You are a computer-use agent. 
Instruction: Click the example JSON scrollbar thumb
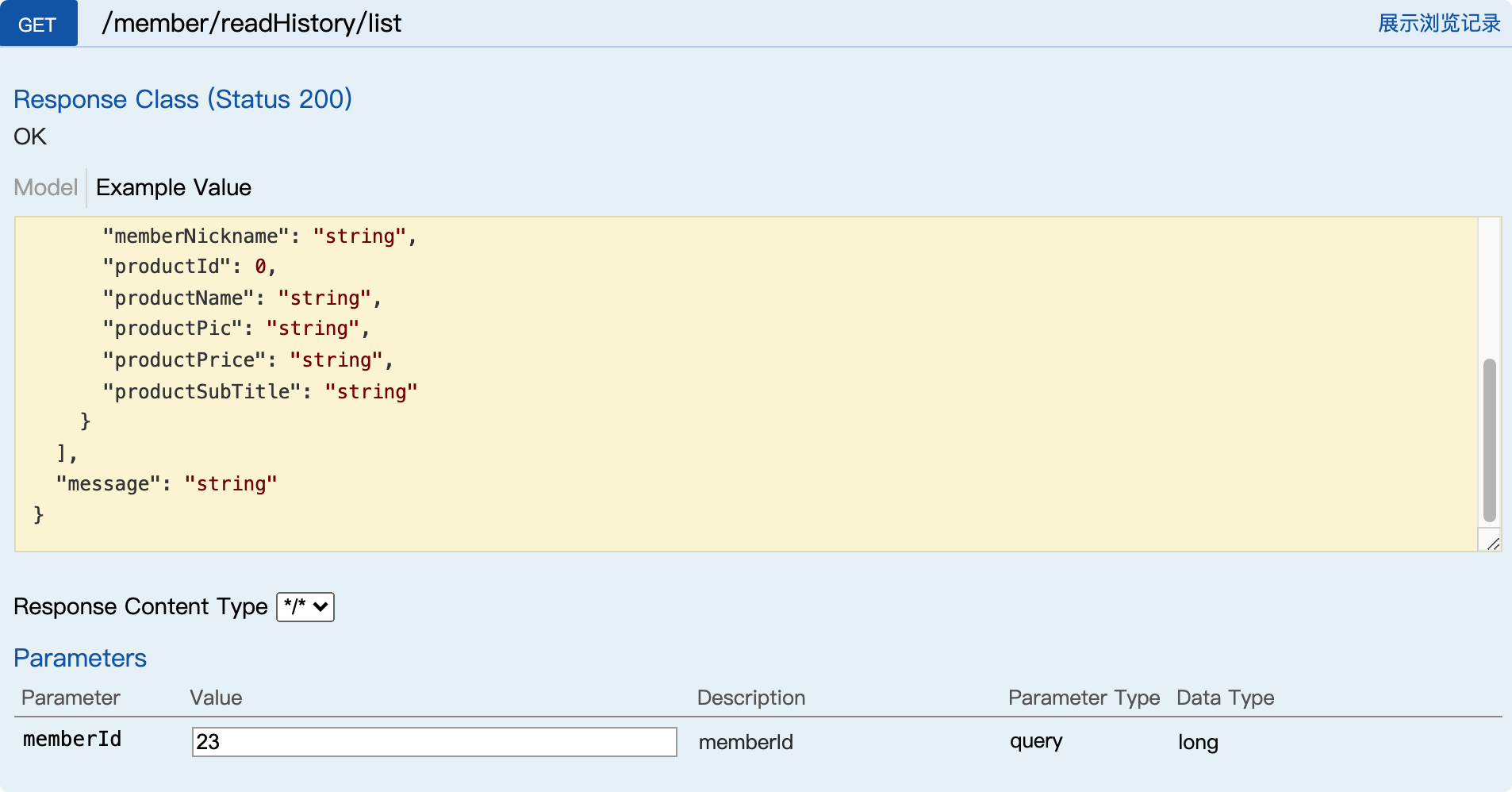(1490, 440)
